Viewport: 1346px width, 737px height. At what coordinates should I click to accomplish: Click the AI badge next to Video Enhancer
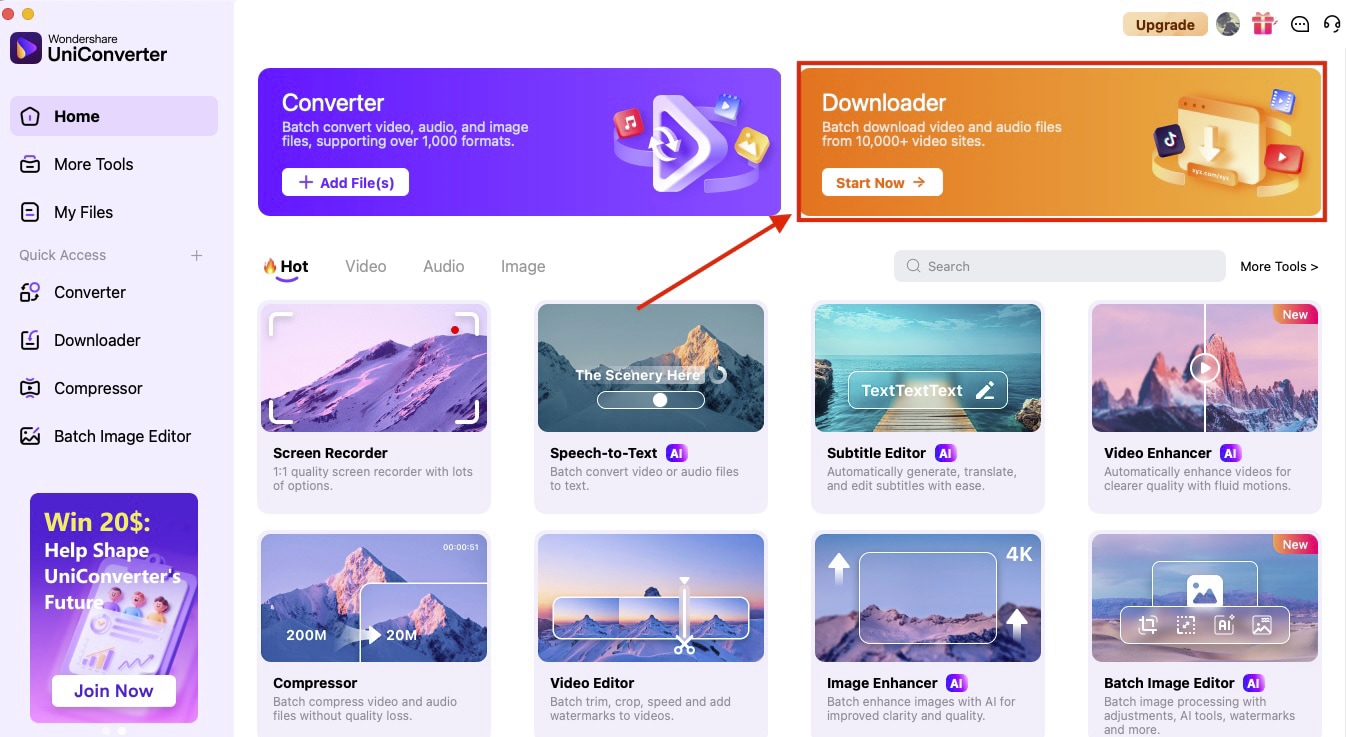(x=1231, y=453)
